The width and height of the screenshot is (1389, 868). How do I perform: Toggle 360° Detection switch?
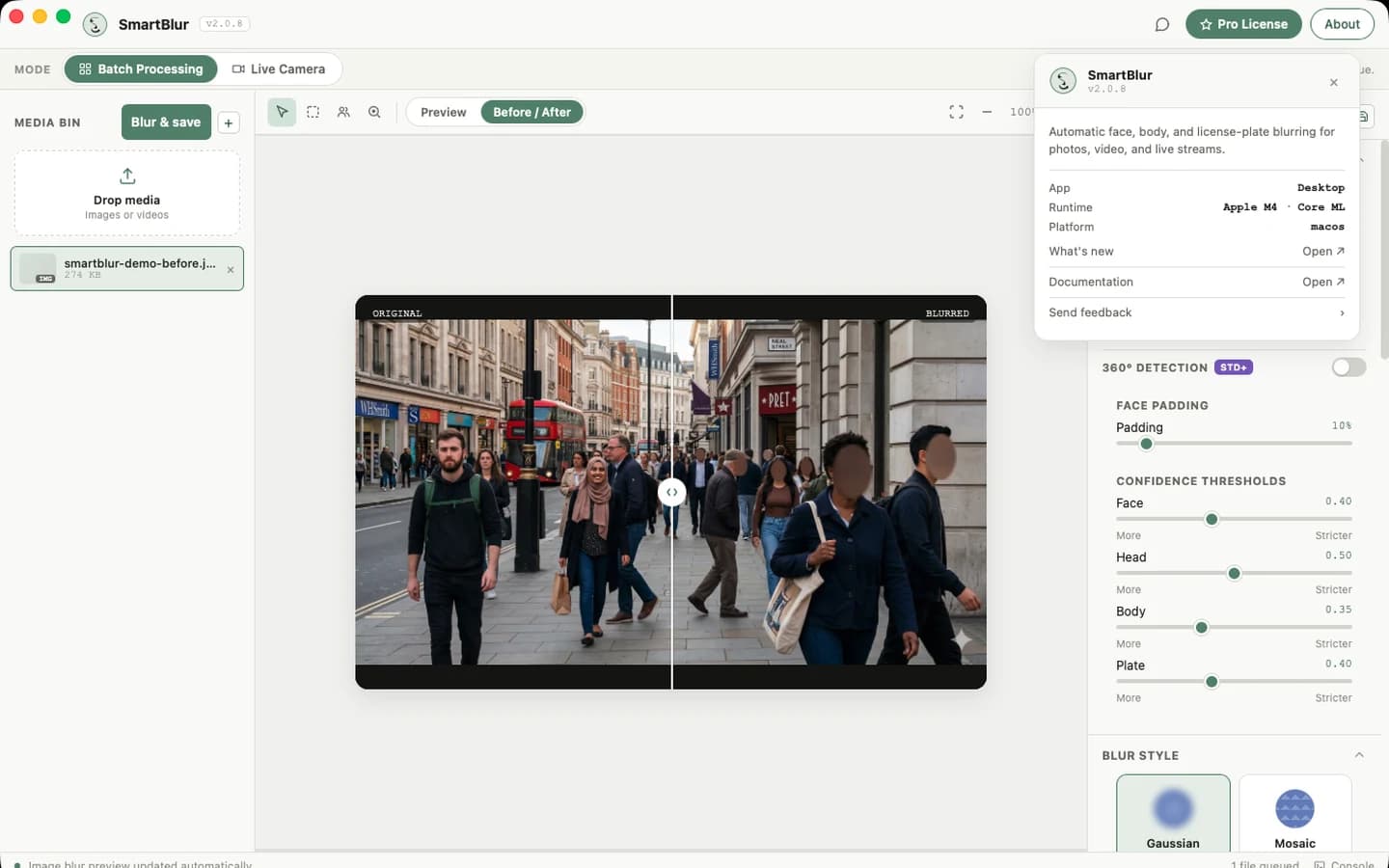click(1348, 367)
